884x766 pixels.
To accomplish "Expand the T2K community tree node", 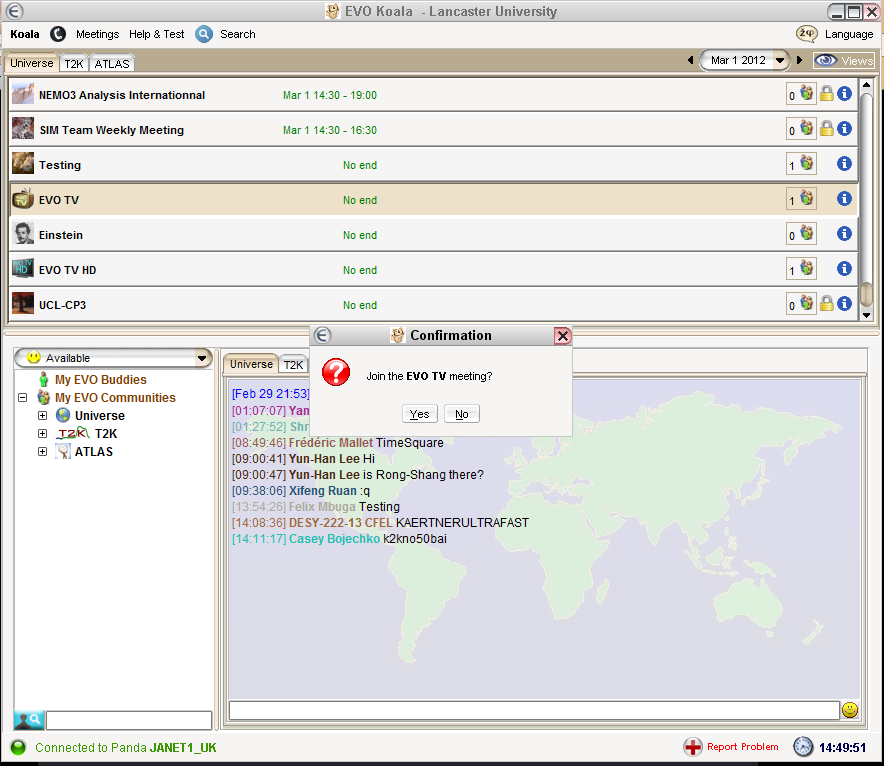I will click(42, 434).
